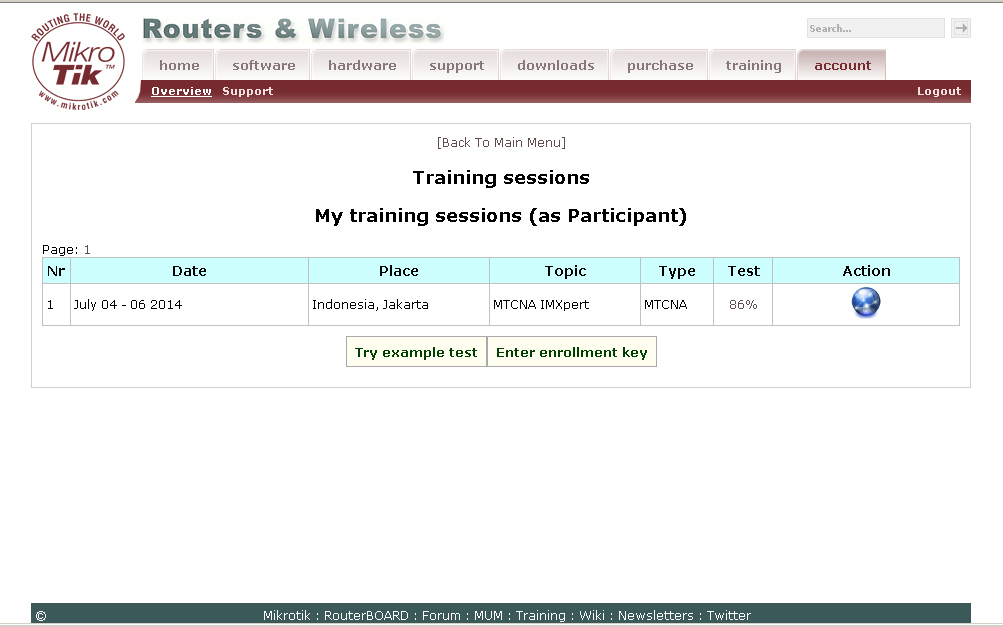
Task: Click the Training sessions heading
Action: (501, 177)
